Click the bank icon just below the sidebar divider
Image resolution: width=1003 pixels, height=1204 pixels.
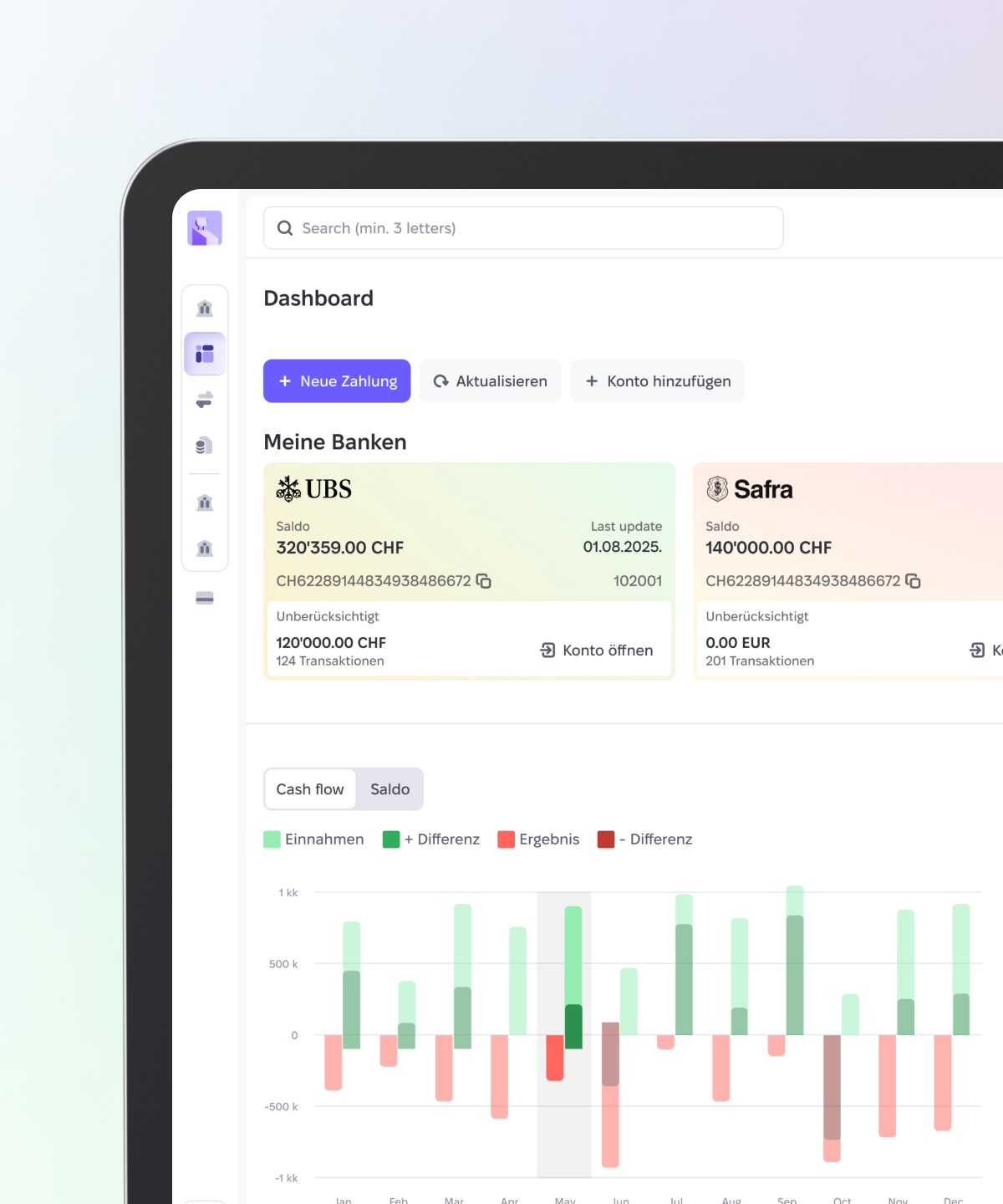tap(205, 503)
